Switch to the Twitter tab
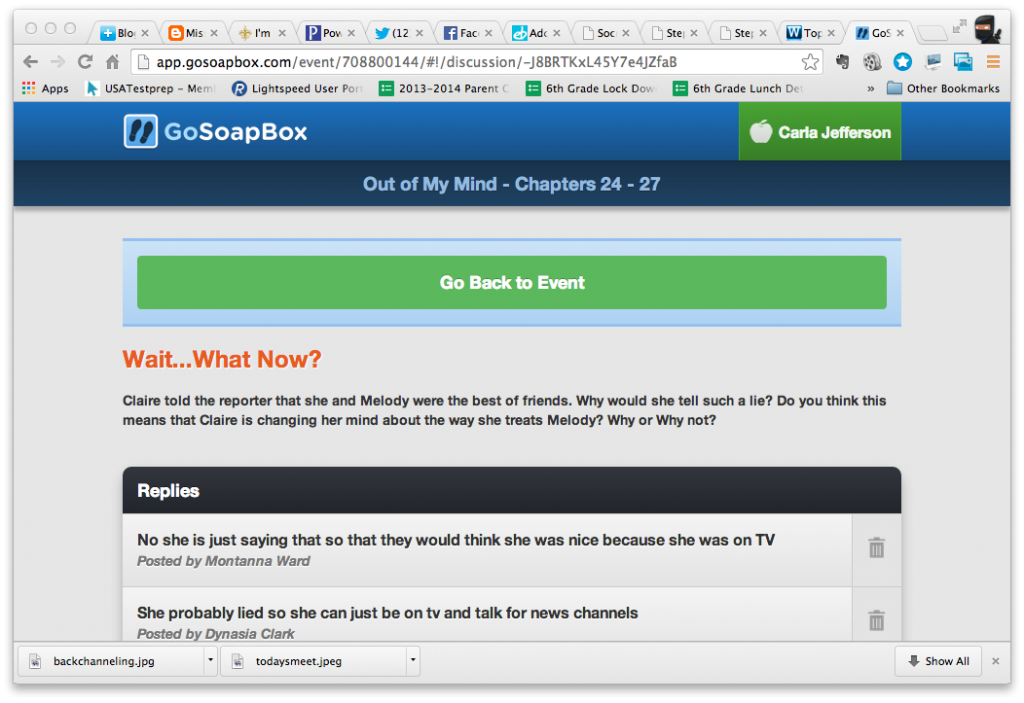Screen dimensions: 1024x703 coord(398,33)
